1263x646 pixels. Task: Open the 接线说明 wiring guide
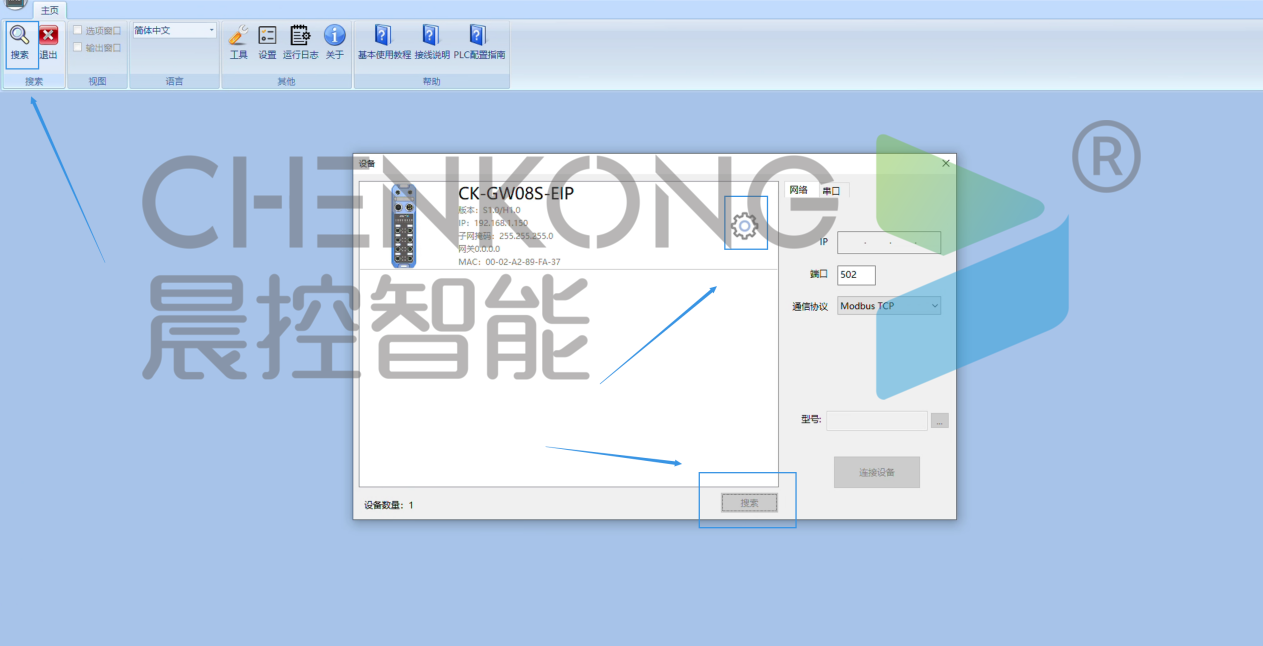(431, 36)
